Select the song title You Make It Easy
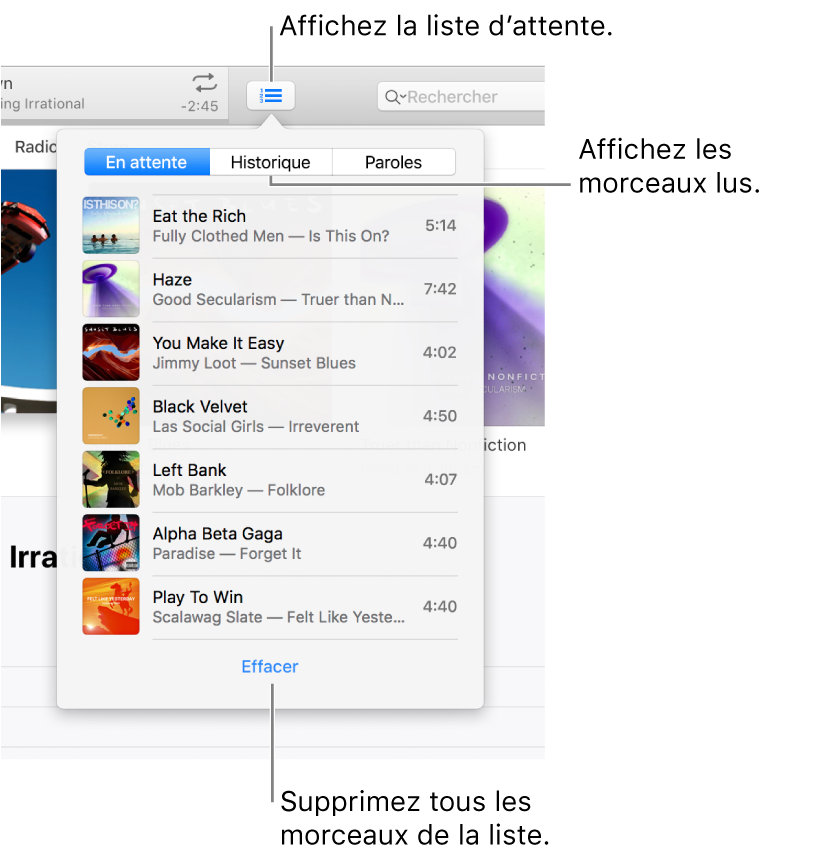This screenshot has height=857, width=825. tap(218, 343)
